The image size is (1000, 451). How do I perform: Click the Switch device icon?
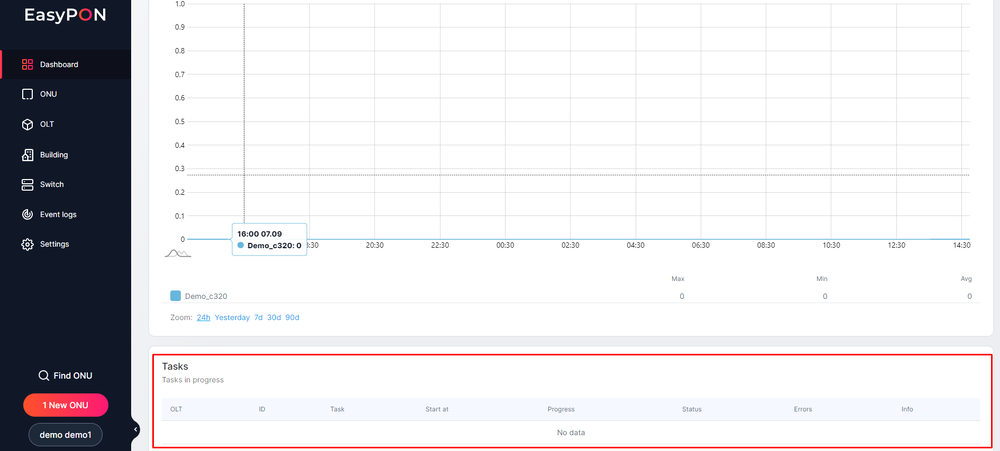pyautogui.click(x=28, y=185)
